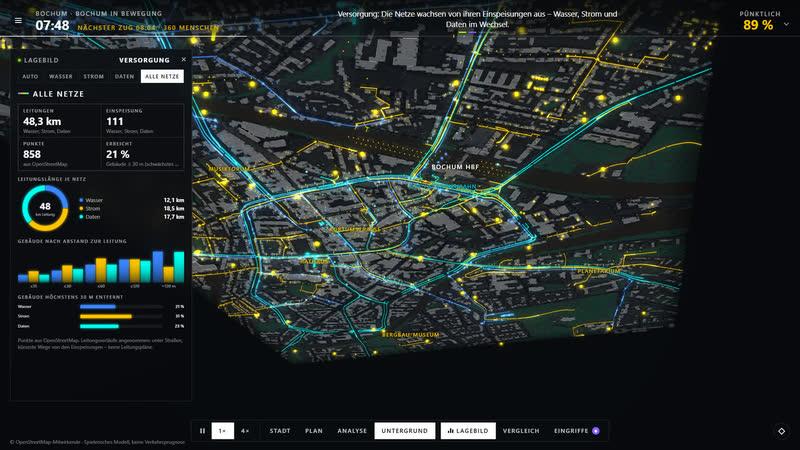Click the Lagebild green status dot

19,60
